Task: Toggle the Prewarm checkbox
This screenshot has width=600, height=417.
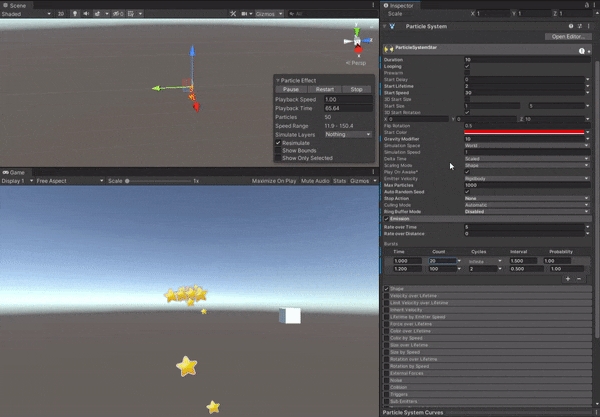Action: 467,73
